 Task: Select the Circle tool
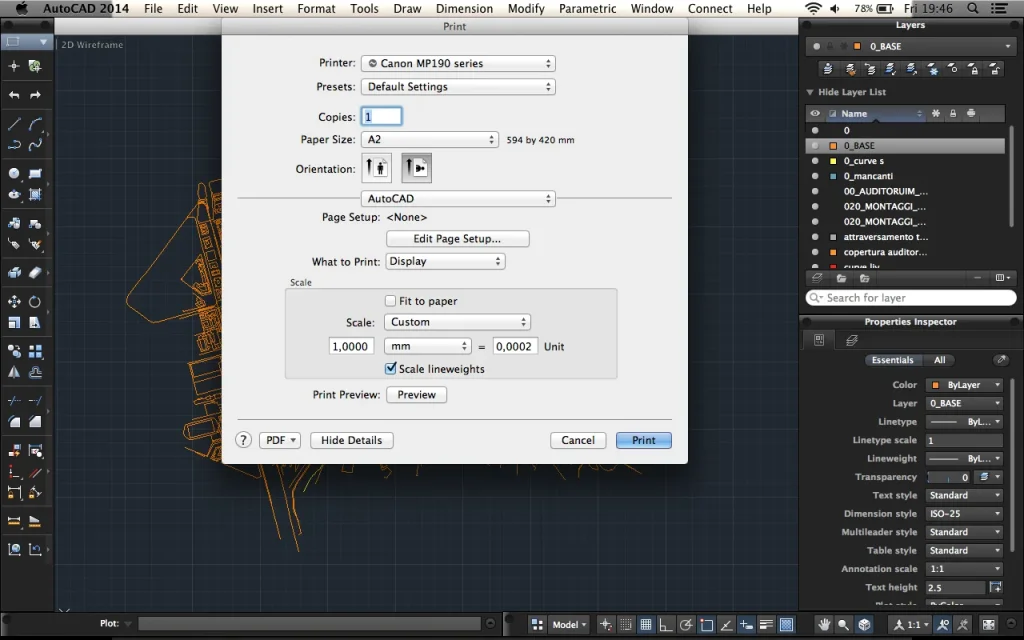coord(14,173)
